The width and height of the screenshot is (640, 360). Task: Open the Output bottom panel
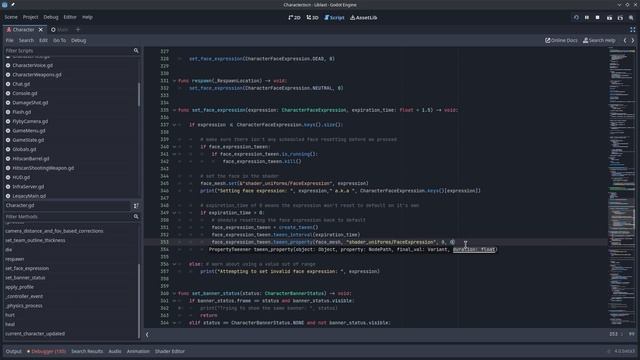click(x=13, y=351)
